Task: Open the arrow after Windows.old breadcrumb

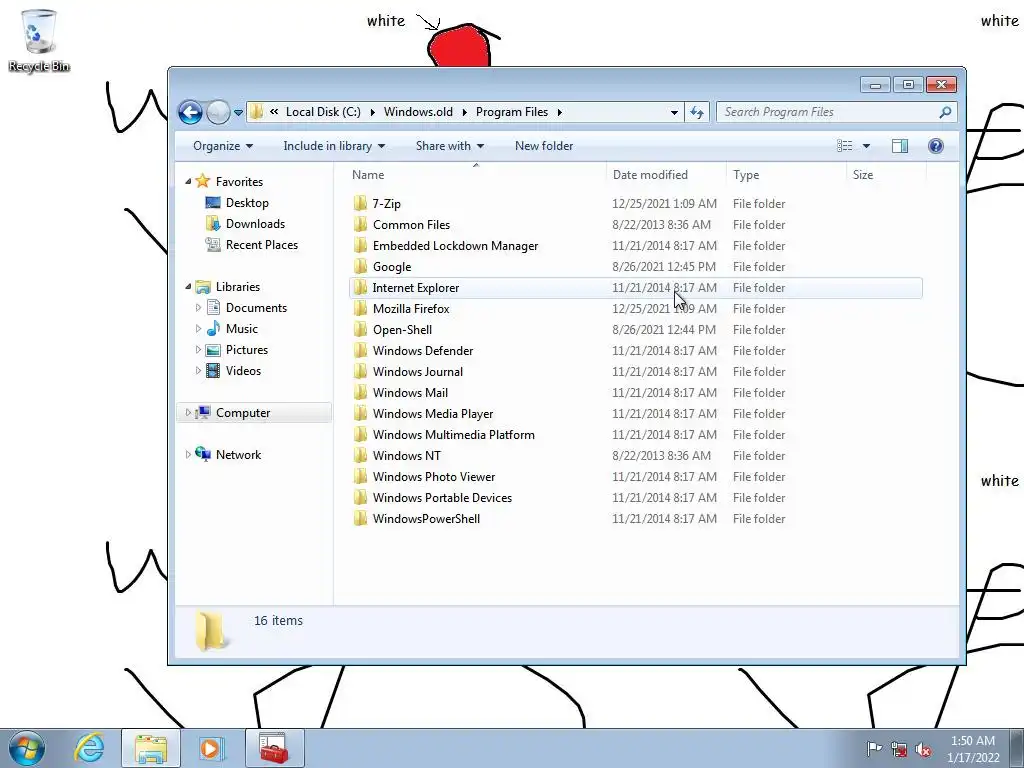Action: (464, 112)
